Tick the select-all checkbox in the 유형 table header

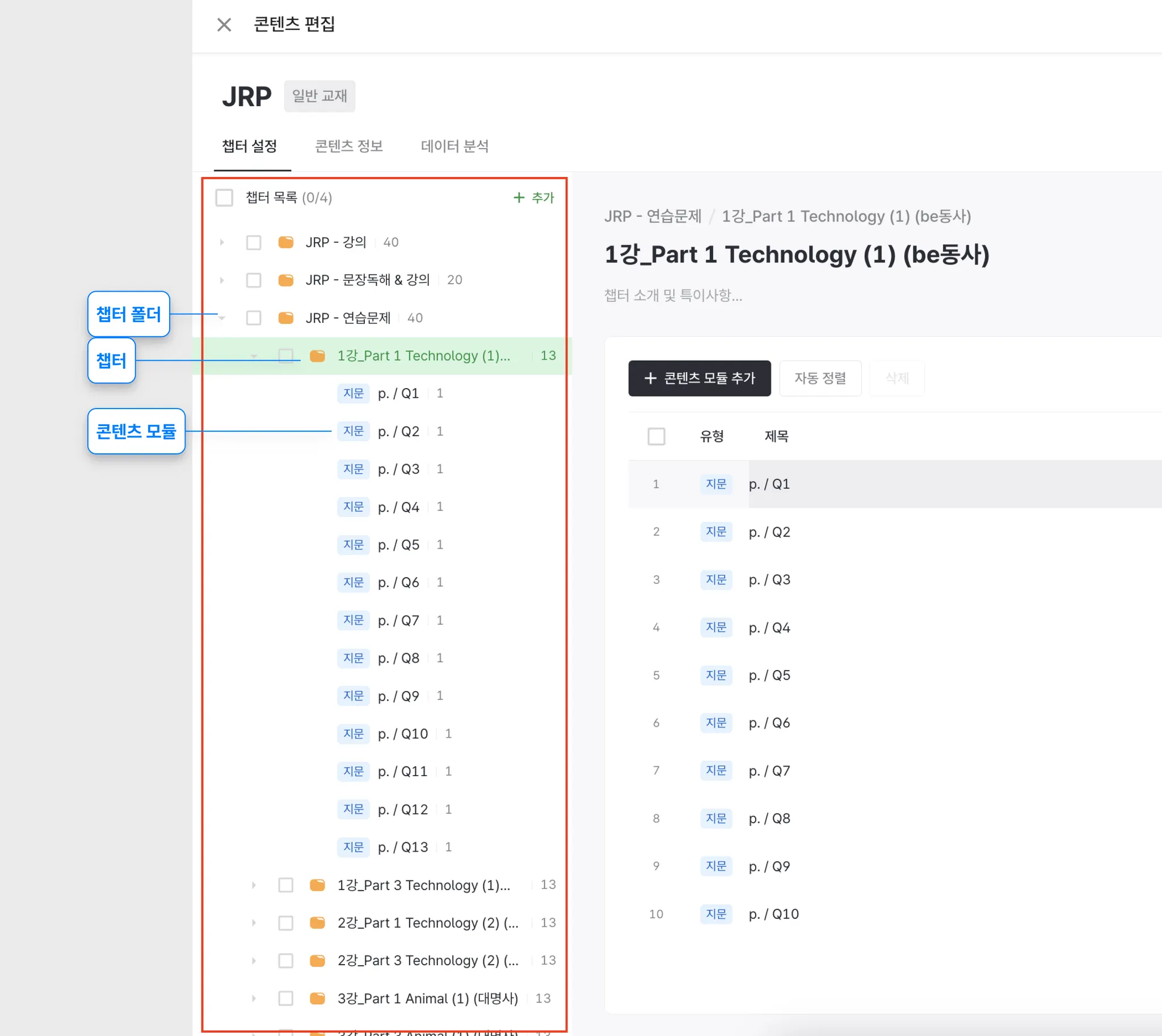click(x=656, y=437)
